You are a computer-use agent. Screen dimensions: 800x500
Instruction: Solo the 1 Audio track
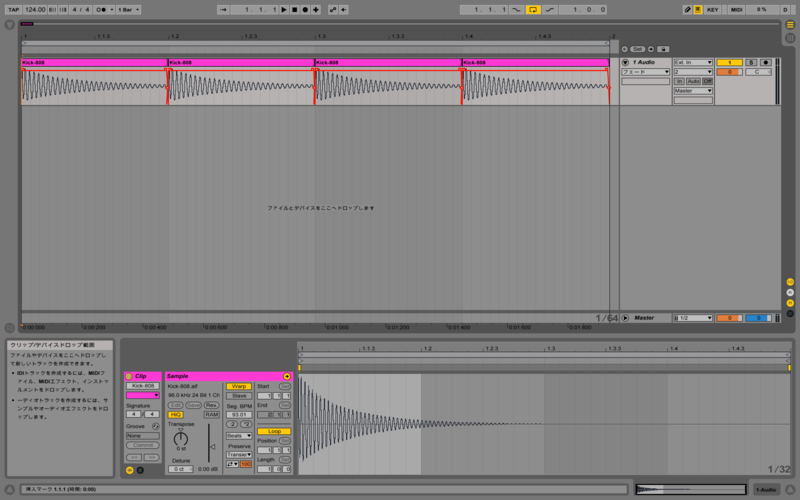click(x=751, y=62)
